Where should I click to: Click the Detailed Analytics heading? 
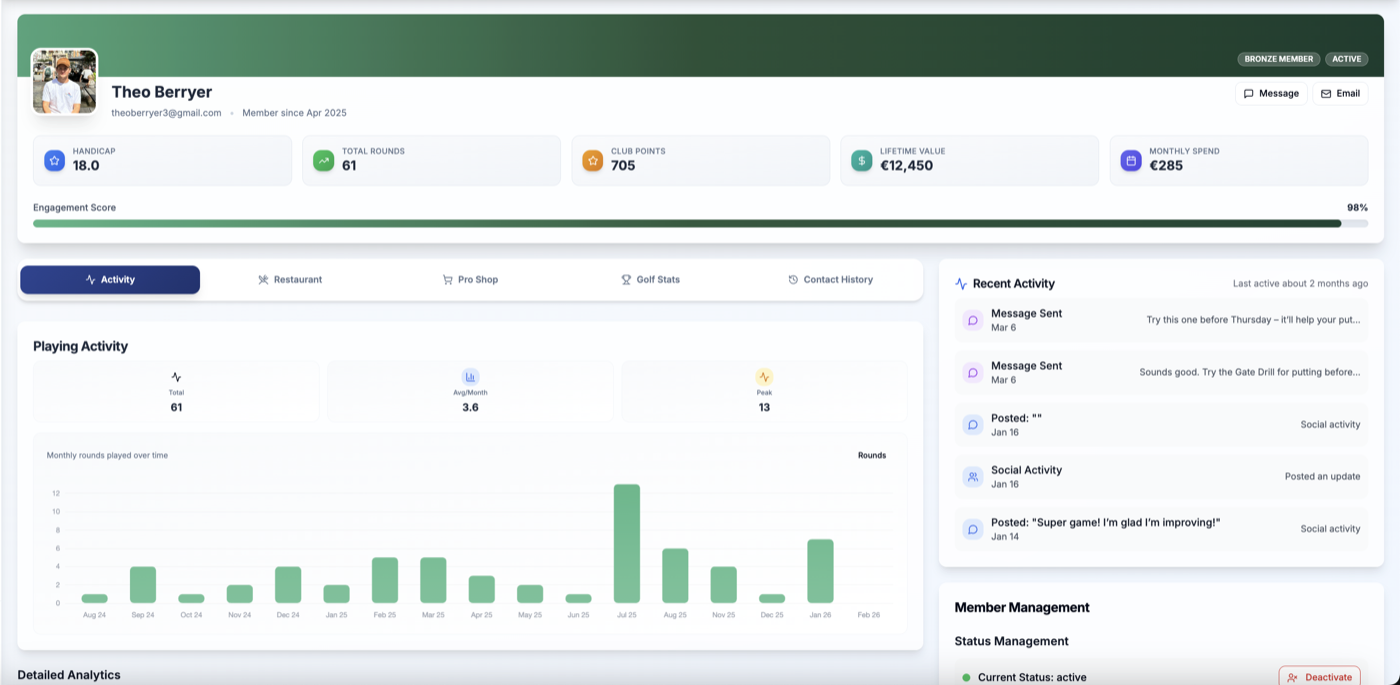tap(69, 675)
